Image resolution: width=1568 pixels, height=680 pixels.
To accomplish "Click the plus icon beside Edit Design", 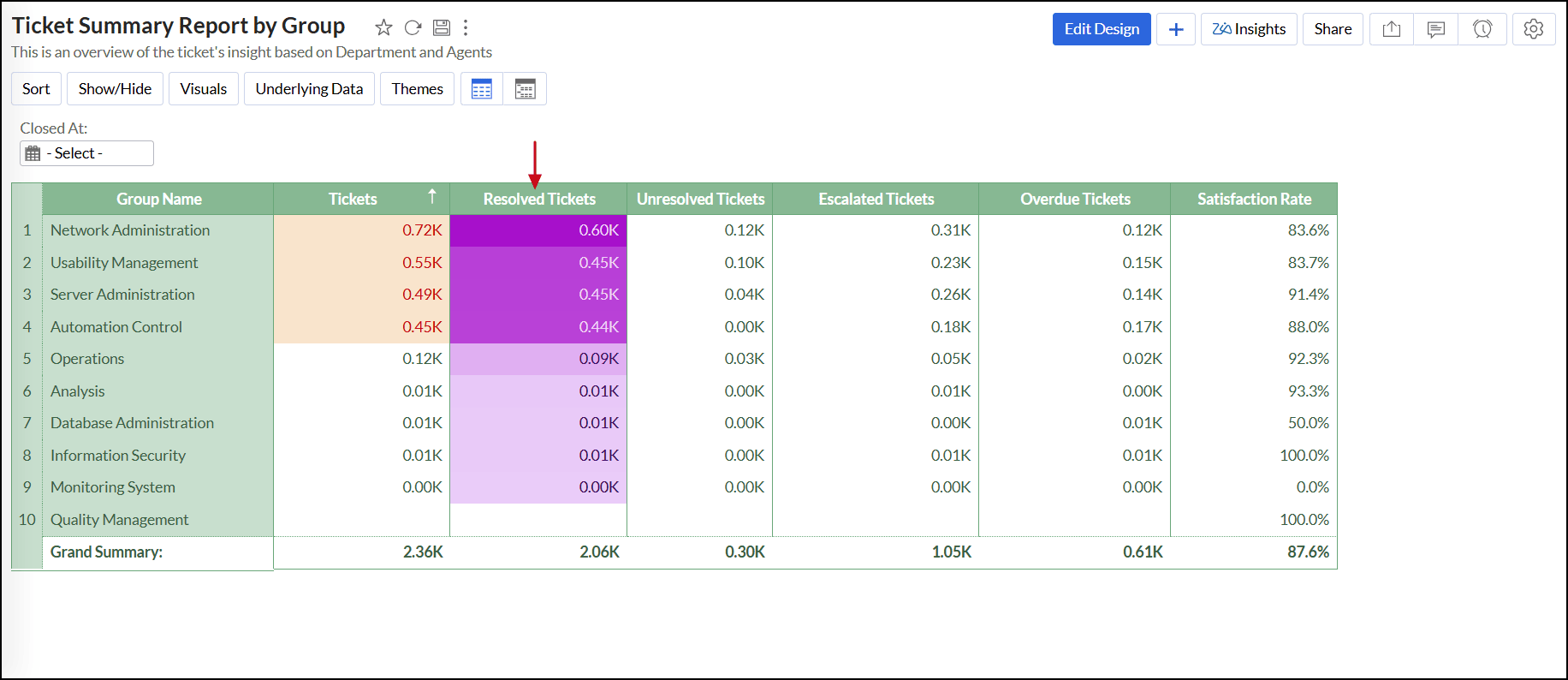I will pos(1176,29).
